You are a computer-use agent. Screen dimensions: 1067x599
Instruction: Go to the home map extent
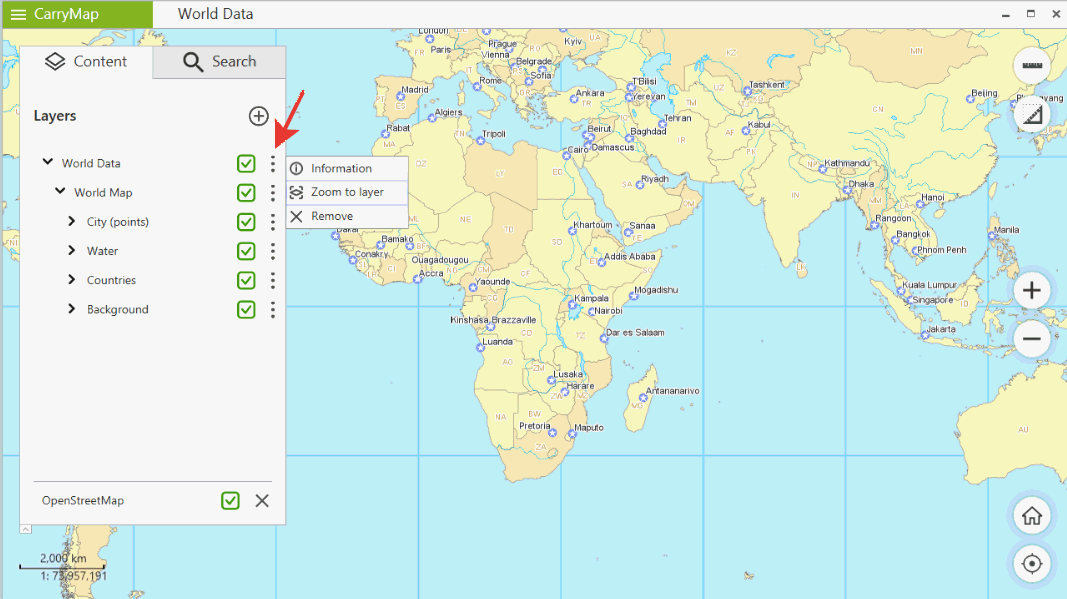[1032, 516]
